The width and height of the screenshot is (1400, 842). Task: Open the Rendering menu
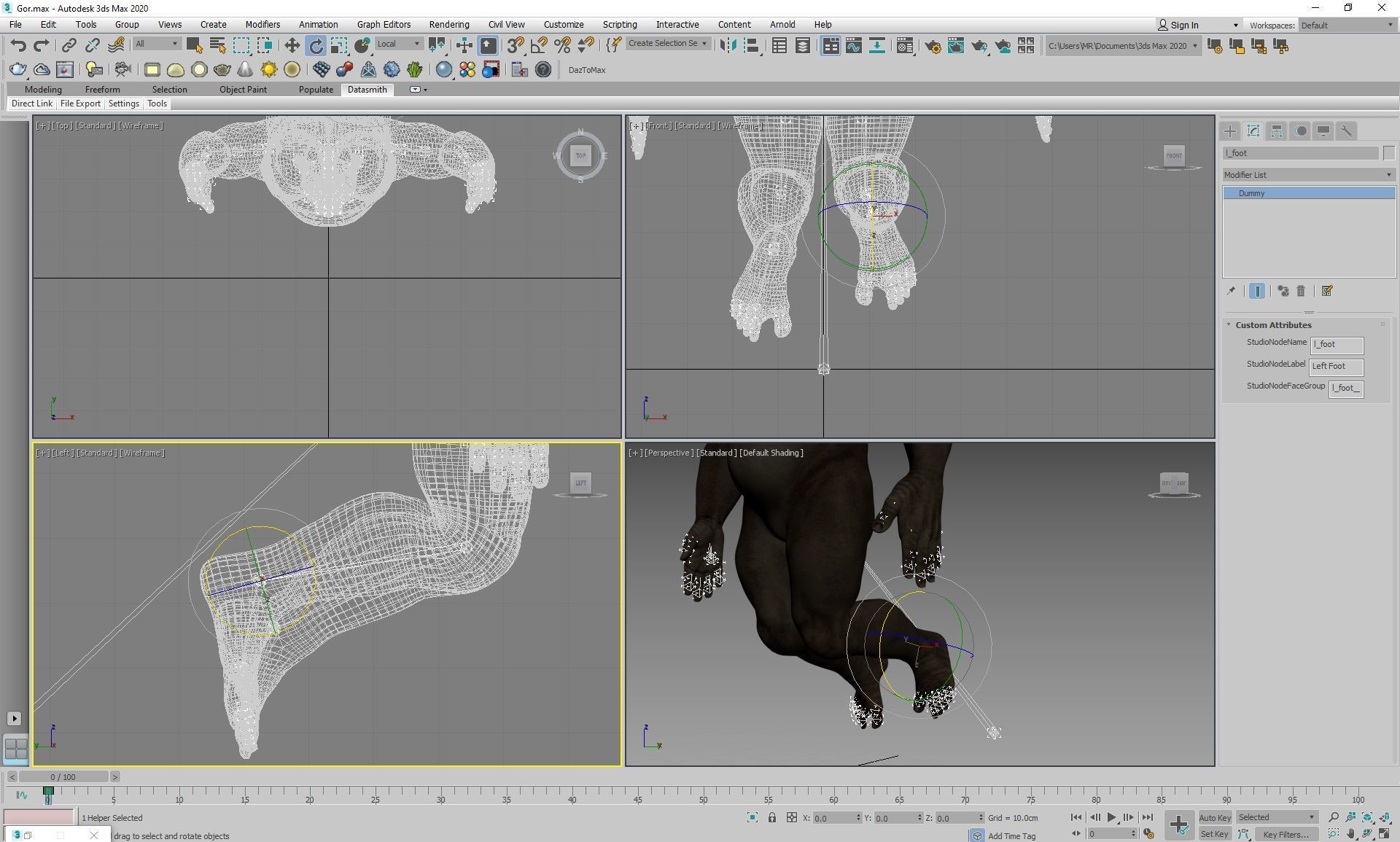pyautogui.click(x=448, y=24)
